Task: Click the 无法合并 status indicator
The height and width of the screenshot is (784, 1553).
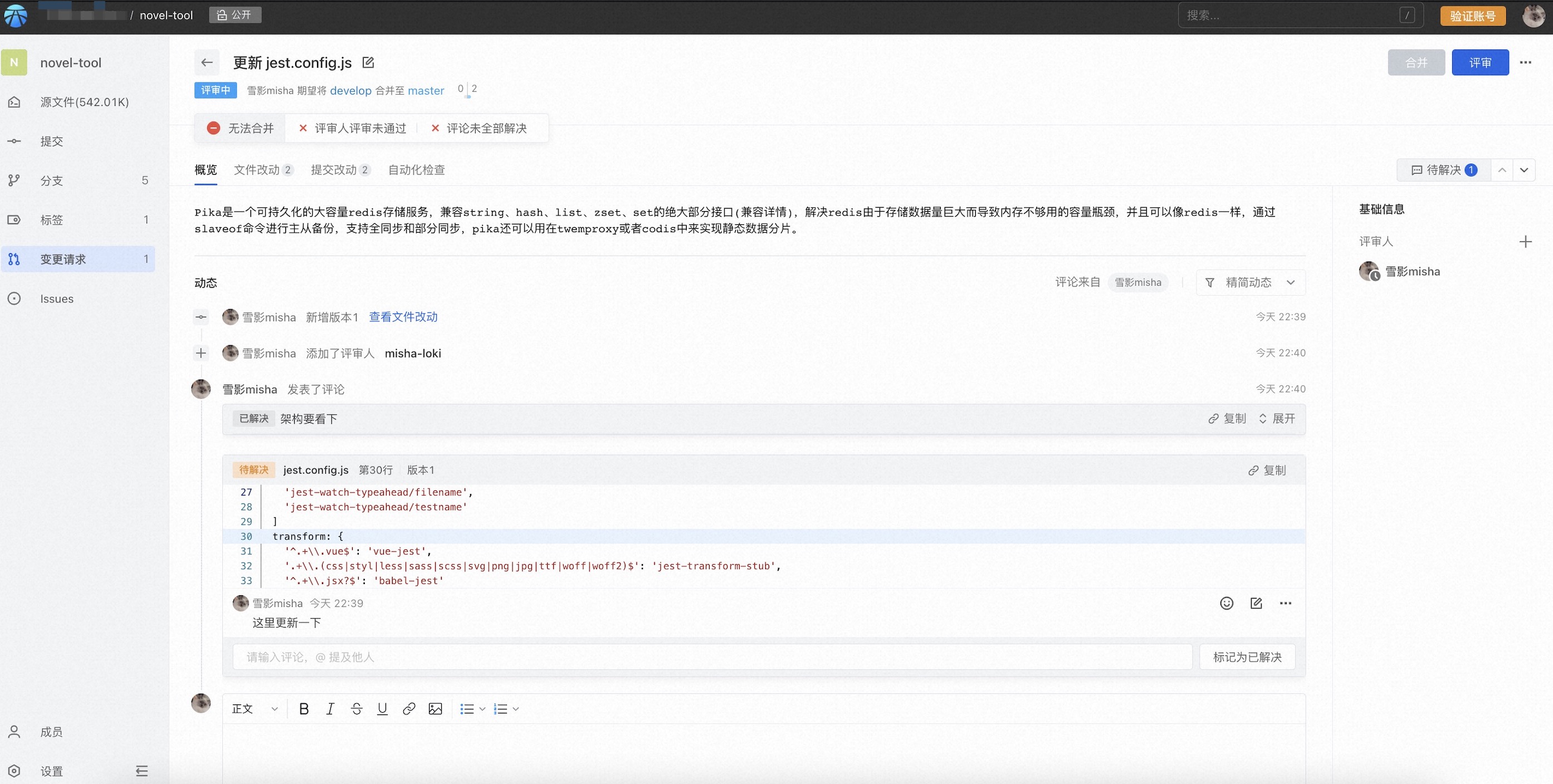Action: pyautogui.click(x=240, y=129)
